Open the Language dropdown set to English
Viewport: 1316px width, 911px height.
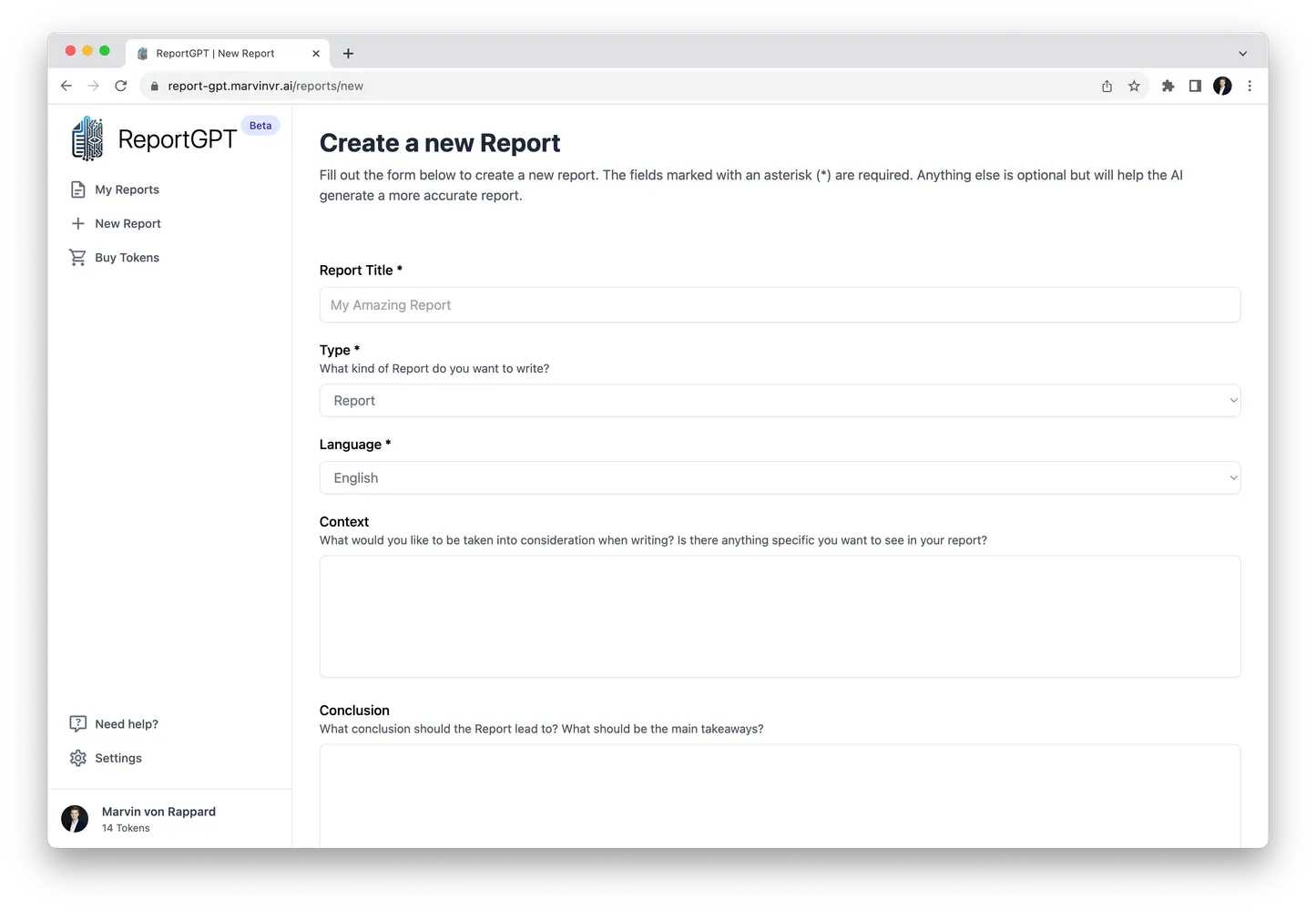coord(780,478)
